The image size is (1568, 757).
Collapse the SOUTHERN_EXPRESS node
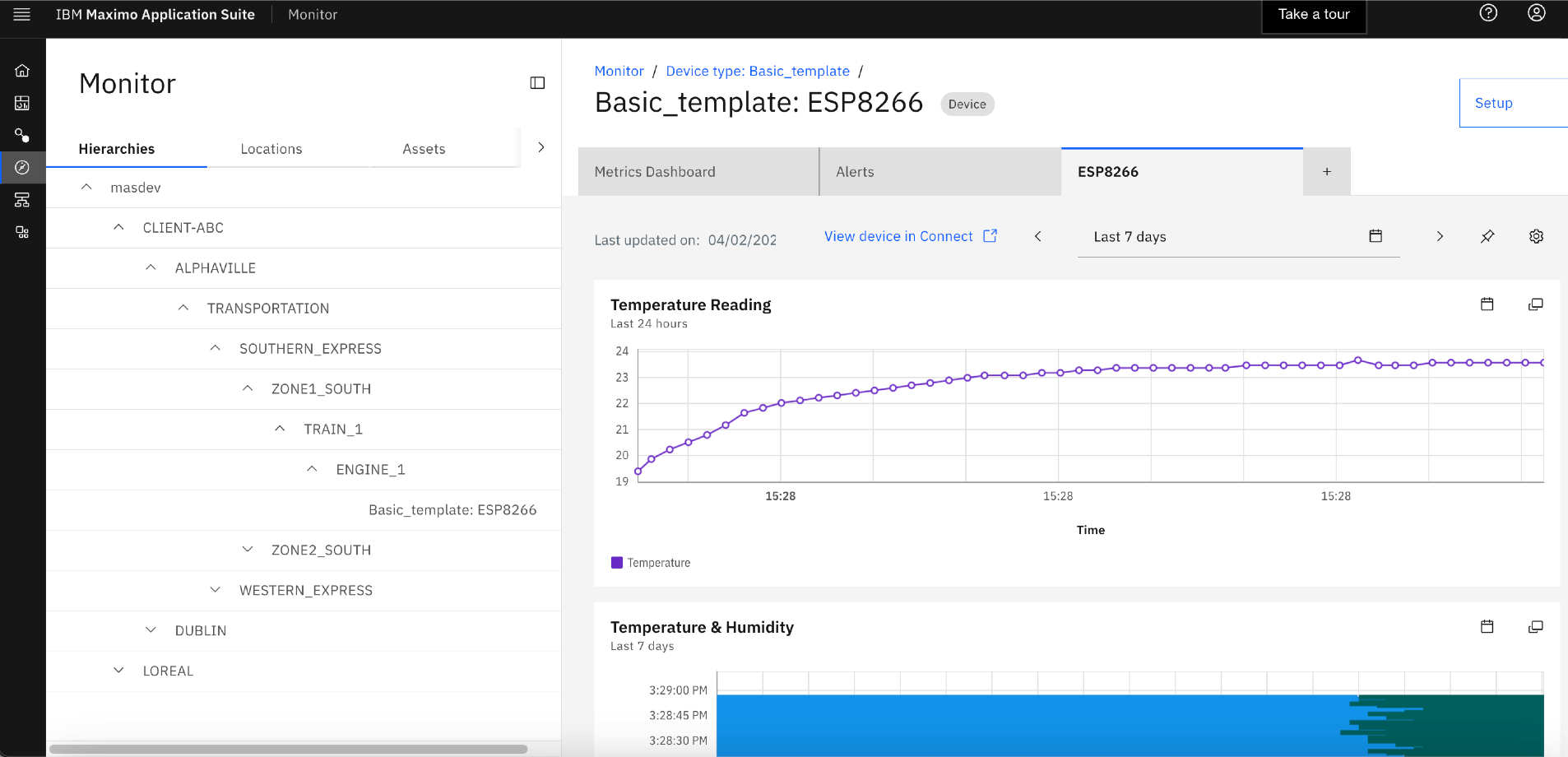pos(215,348)
